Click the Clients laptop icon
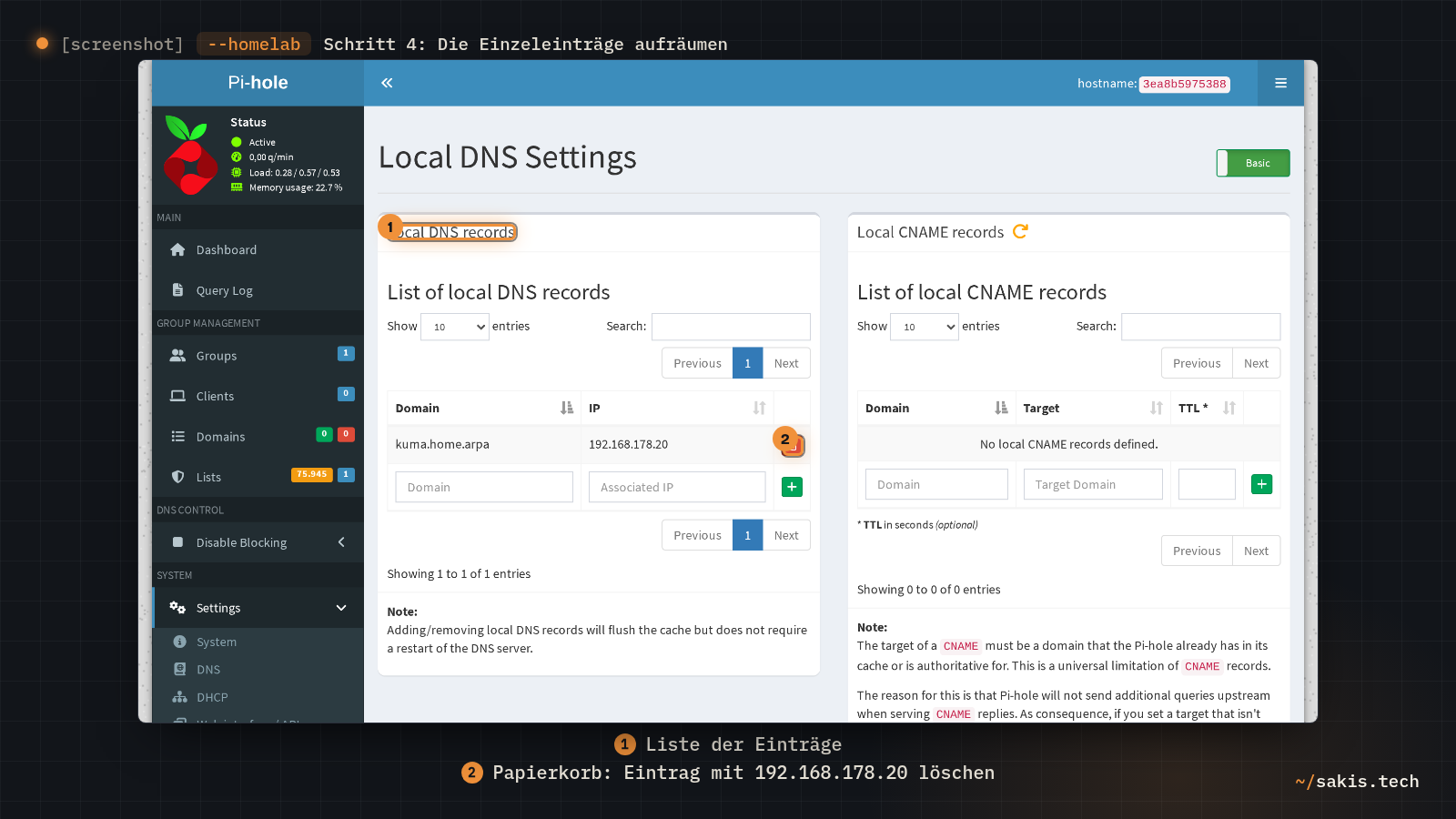This screenshot has width=1456, height=819. (177, 396)
